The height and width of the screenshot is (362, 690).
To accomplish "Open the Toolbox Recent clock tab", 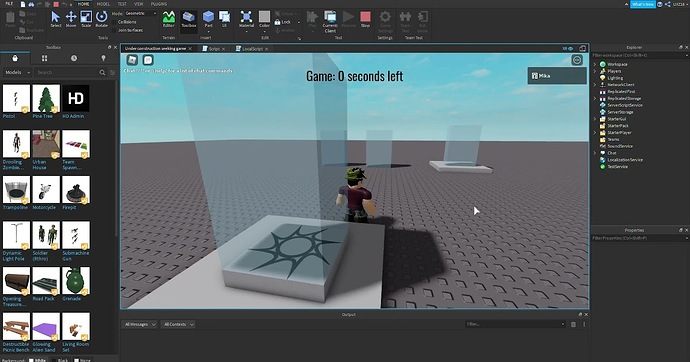I will point(74,58).
